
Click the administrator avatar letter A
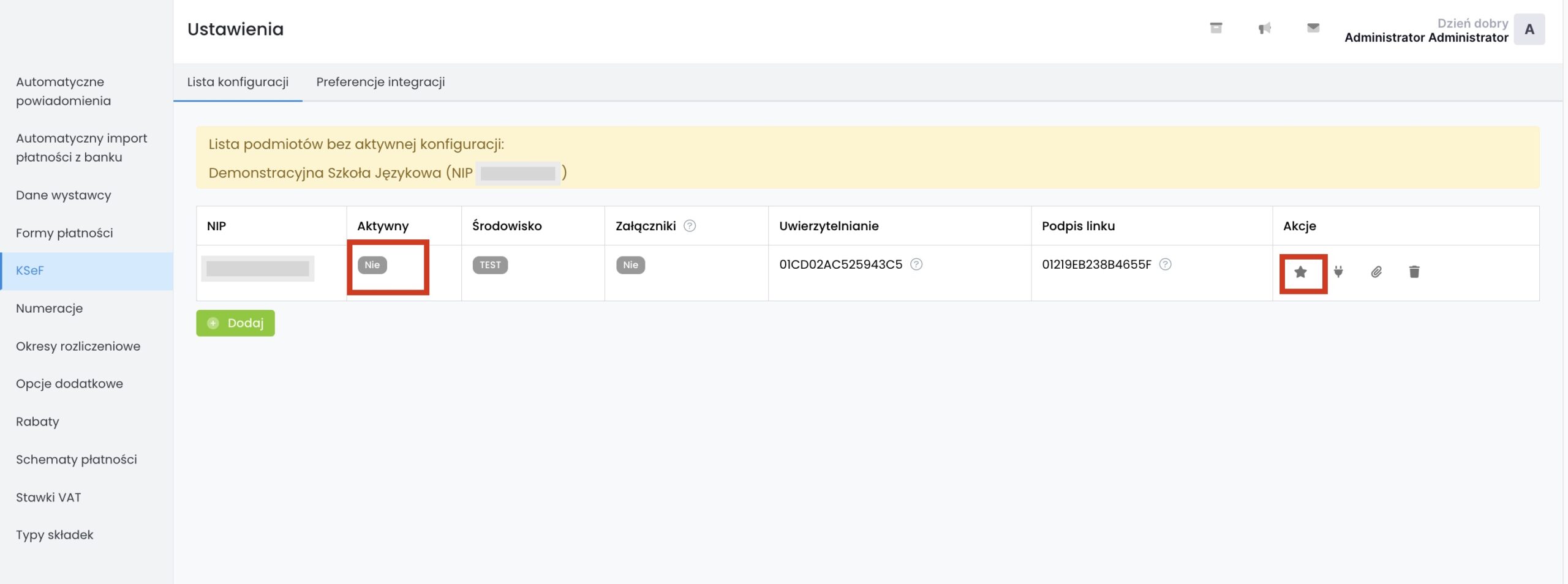click(x=1529, y=29)
